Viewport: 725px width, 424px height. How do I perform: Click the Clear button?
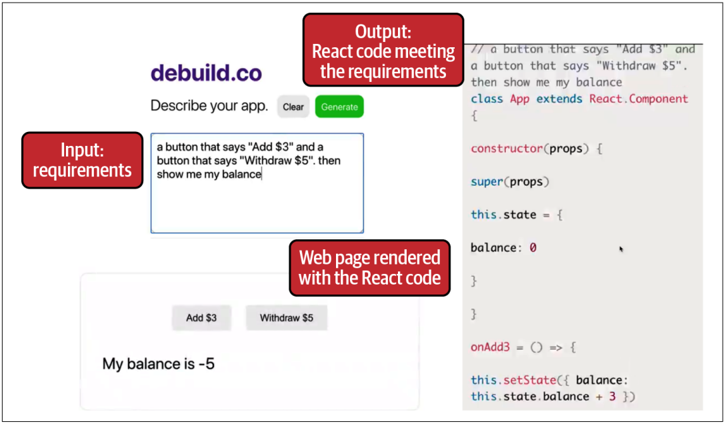coord(293,107)
